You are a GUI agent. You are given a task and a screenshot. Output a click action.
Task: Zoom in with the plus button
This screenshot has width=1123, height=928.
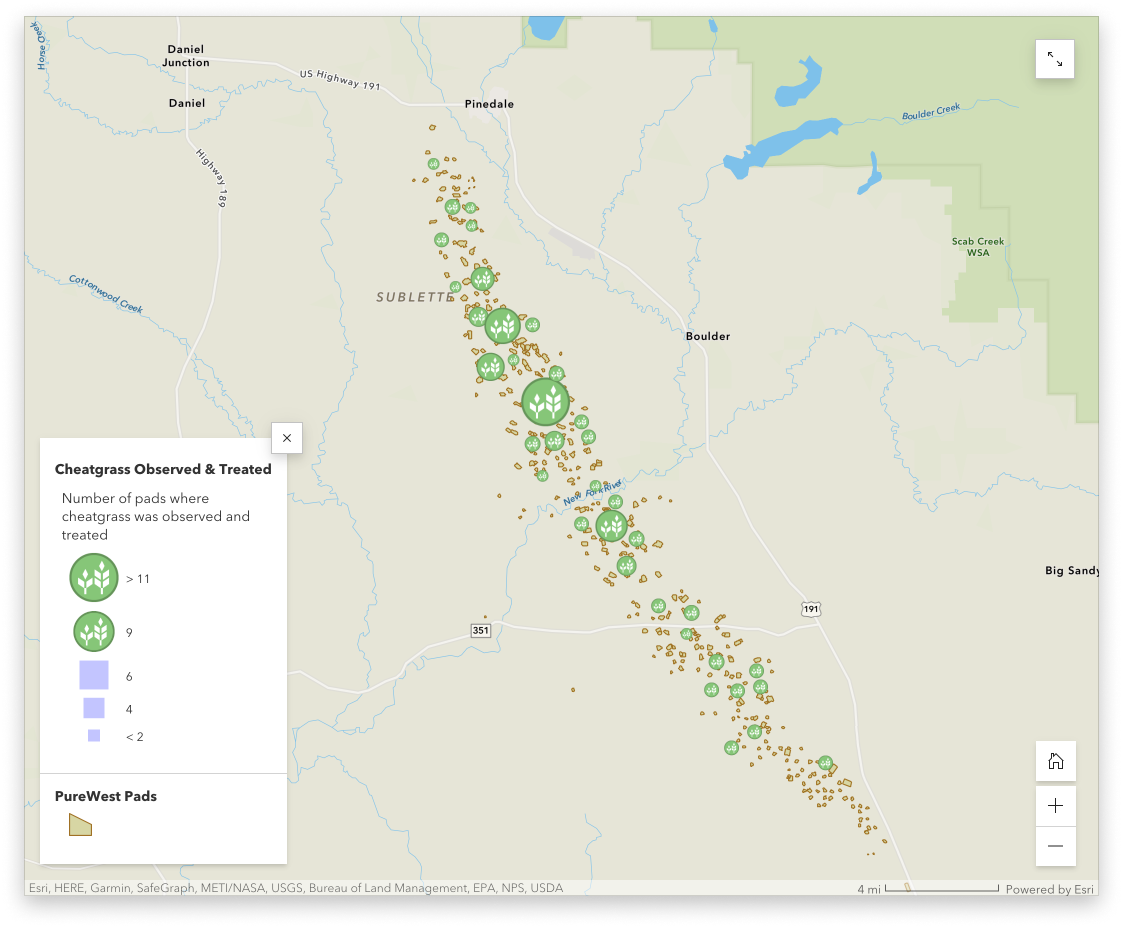tap(1055, 806)
